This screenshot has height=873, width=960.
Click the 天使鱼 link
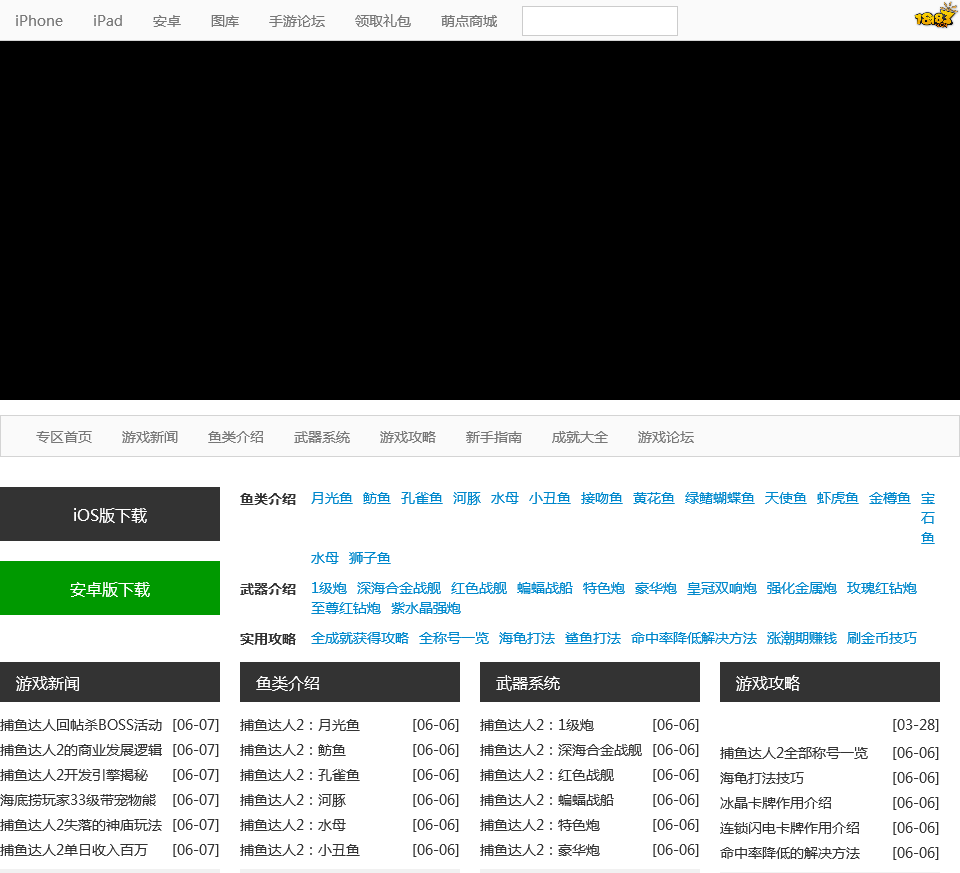[786, 498]
